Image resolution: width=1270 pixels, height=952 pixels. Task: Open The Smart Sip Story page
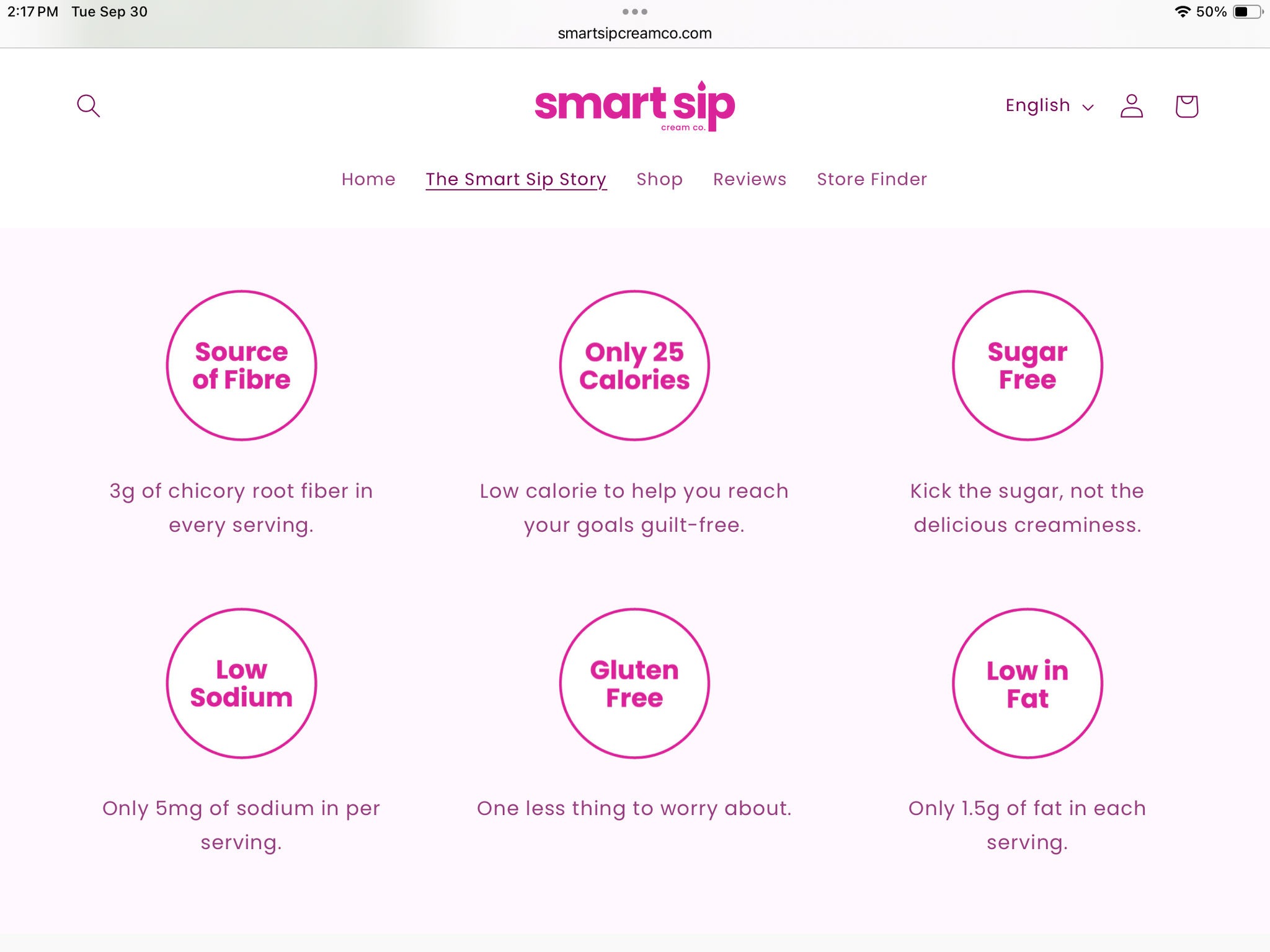[x=516, y=179]
